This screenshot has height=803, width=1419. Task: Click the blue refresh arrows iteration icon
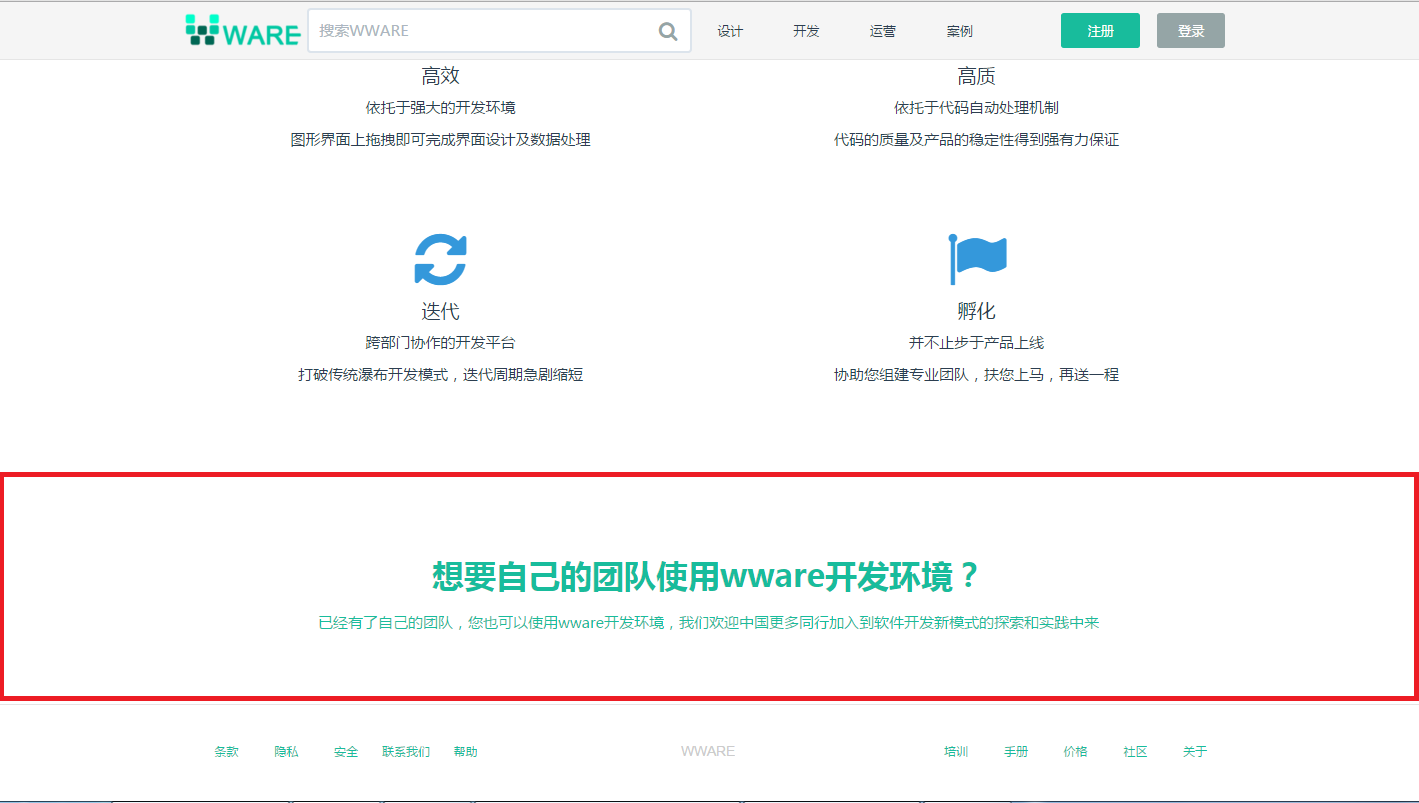pos(440,260)
